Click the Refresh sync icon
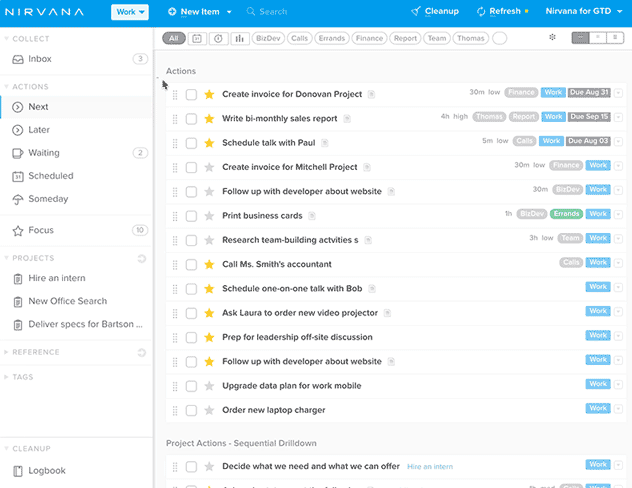The height and width of the screenshot is (488, 632). 481,12
